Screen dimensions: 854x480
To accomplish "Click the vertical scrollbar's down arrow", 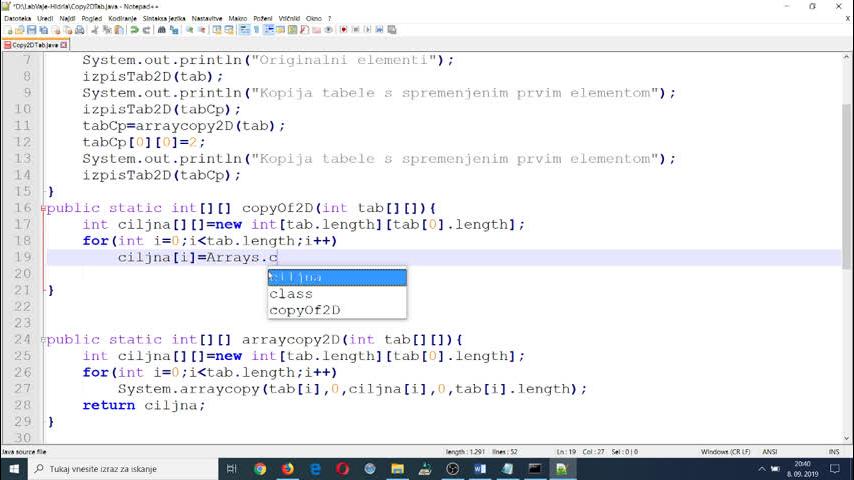I will click(846, 438).
